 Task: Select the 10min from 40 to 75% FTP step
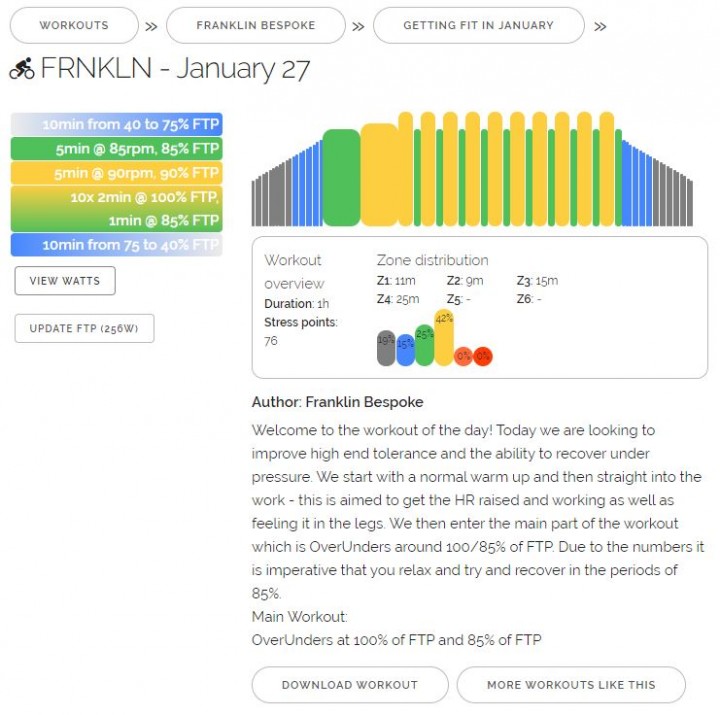[x=117, y=124]
